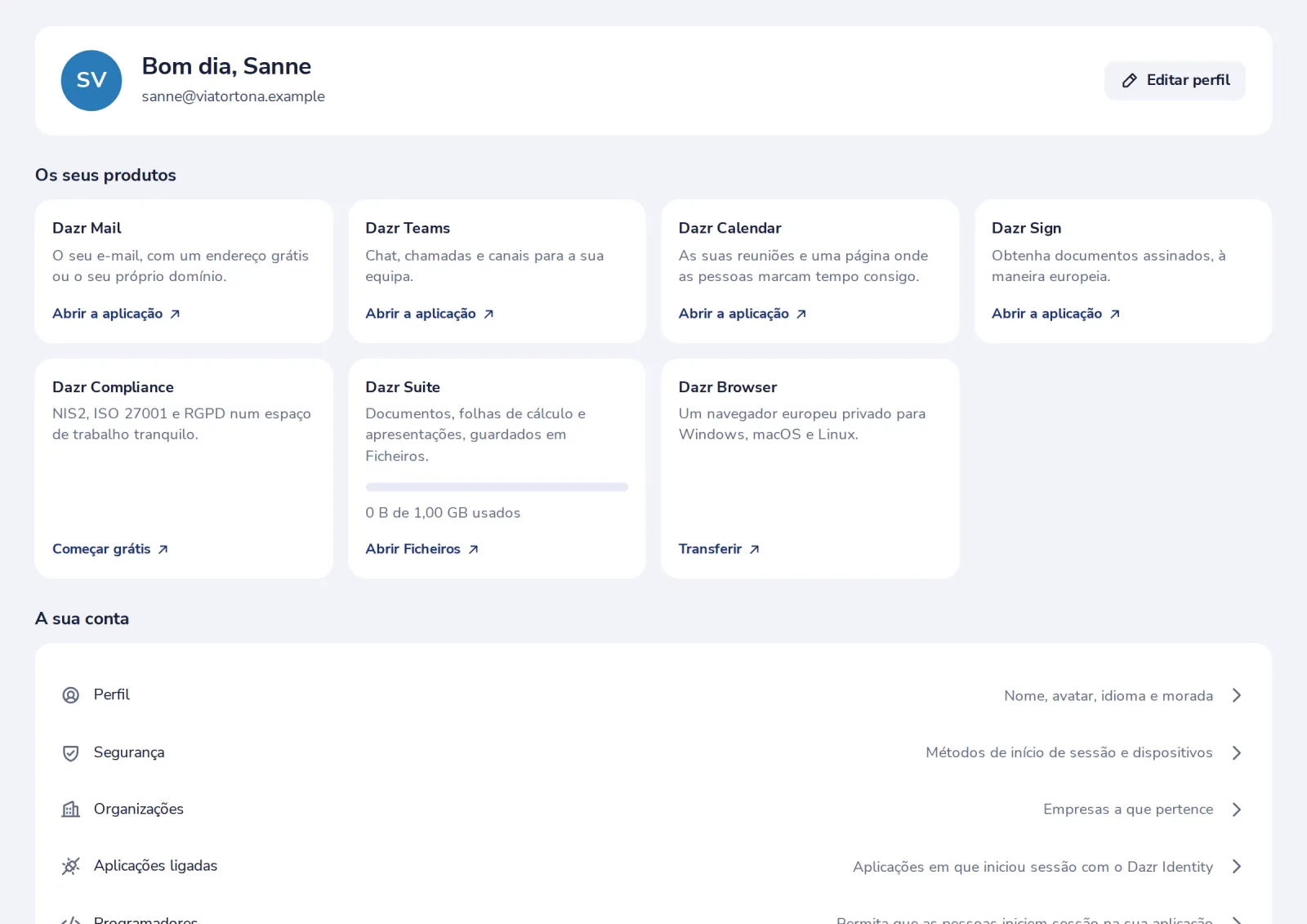Click the Dazr Compliance card title
Screen dimensions: 1307x924
113,387
